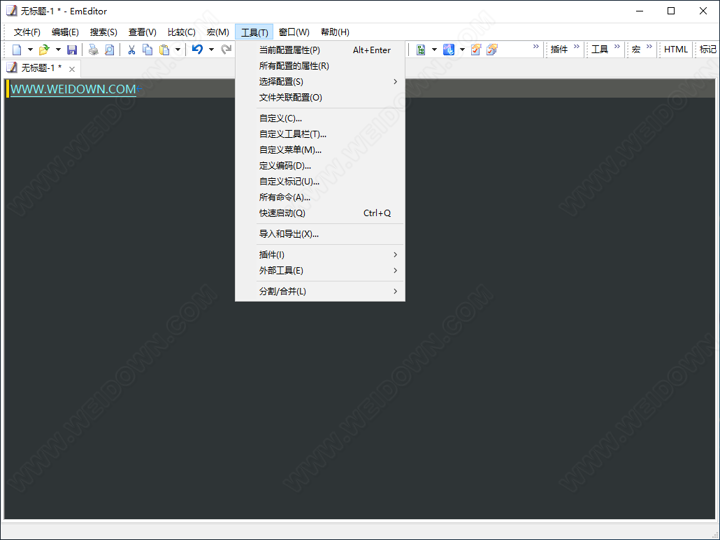The image size is (720, 540).
Task: Close the 无标题-1 document tab
Action: [x=72, y=68]
